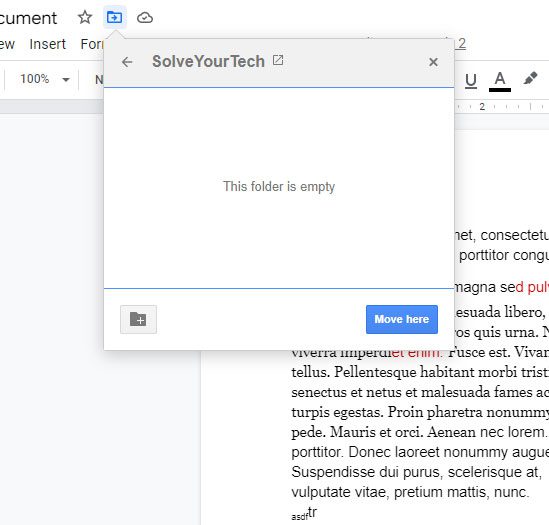Create a new folder in dialog
549x525 pixels.
(138, 319)
